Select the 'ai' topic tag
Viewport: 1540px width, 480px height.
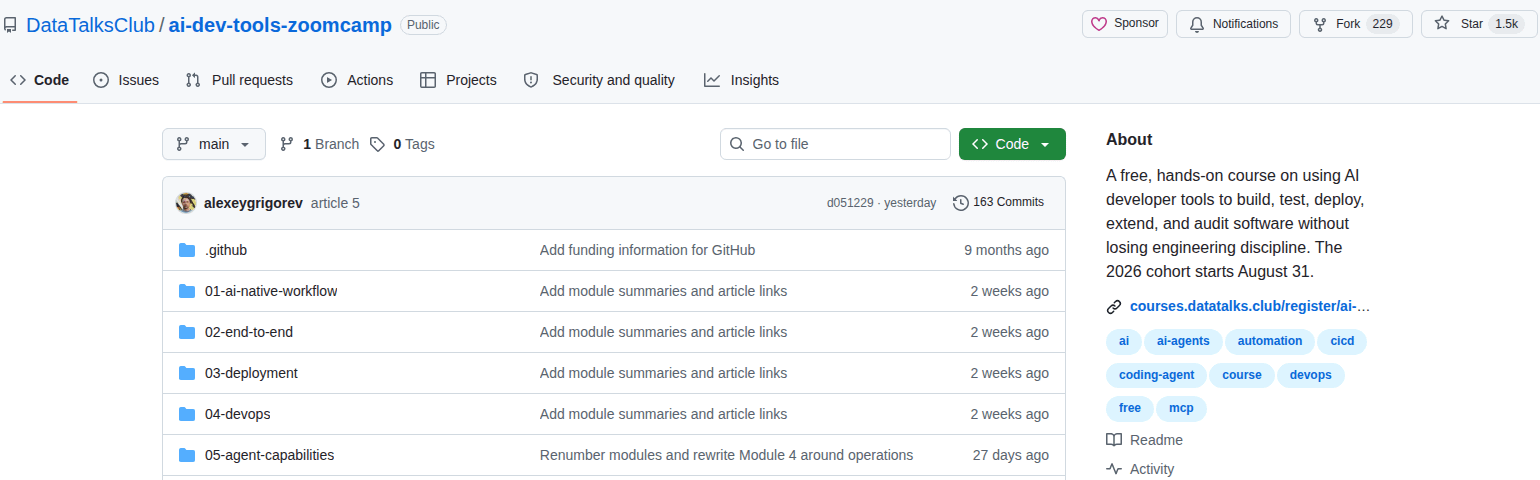pos(1124,341)
